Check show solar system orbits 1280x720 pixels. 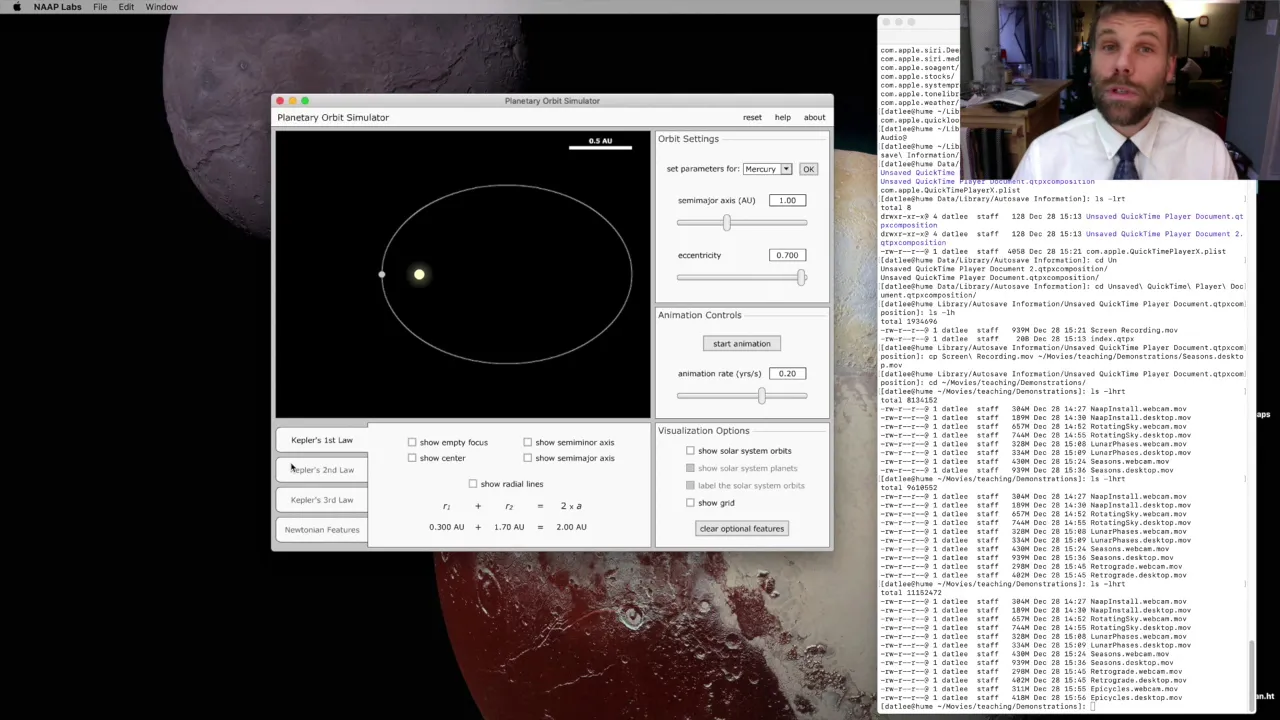pos(690,451)
